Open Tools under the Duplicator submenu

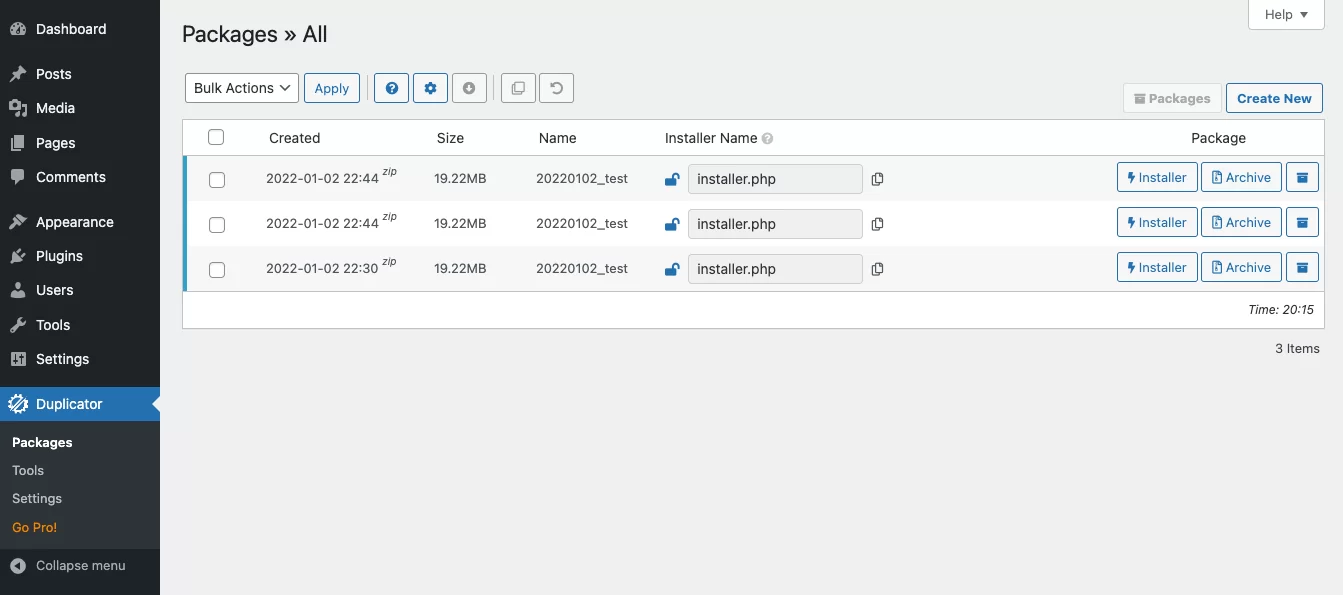pos(28,470)
